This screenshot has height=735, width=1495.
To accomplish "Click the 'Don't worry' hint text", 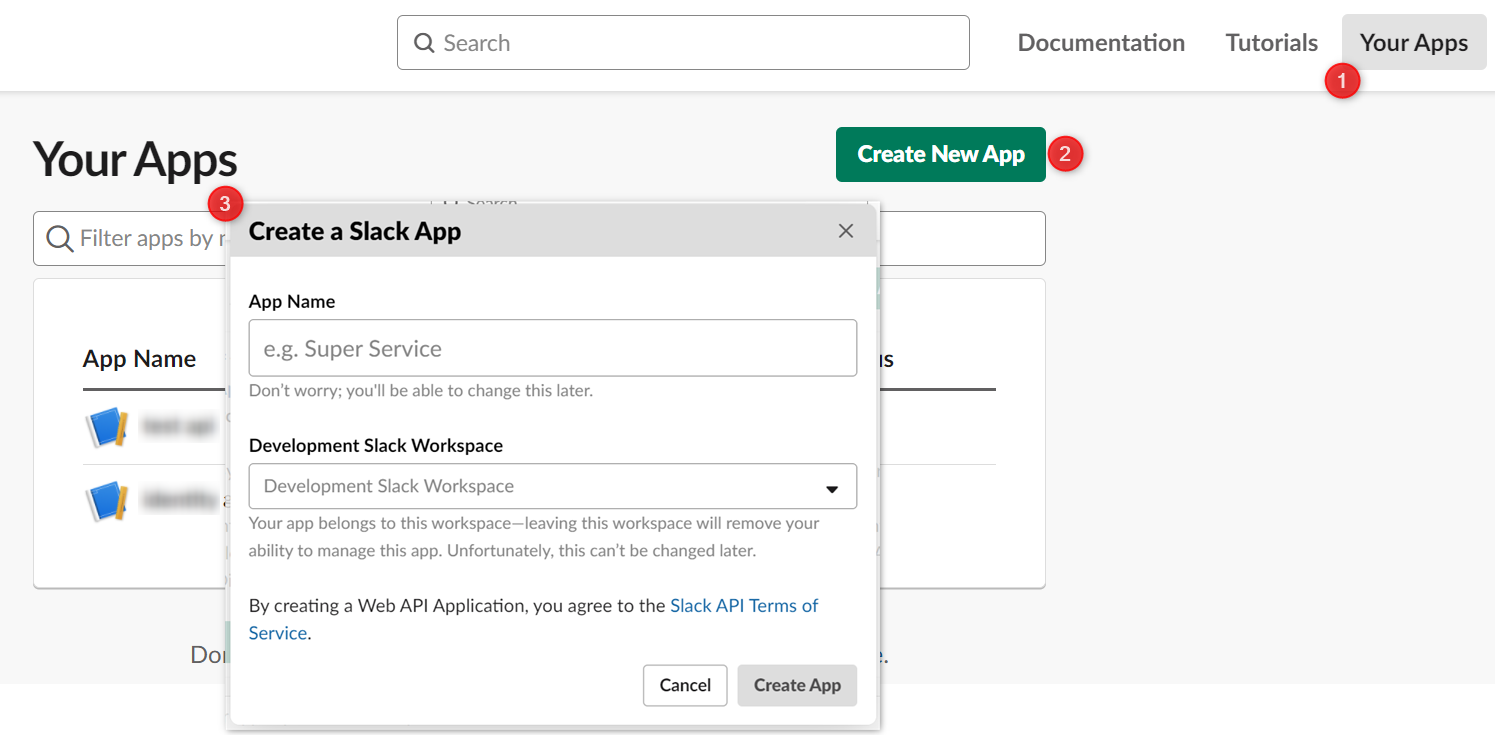I will [x=421, y=390].
